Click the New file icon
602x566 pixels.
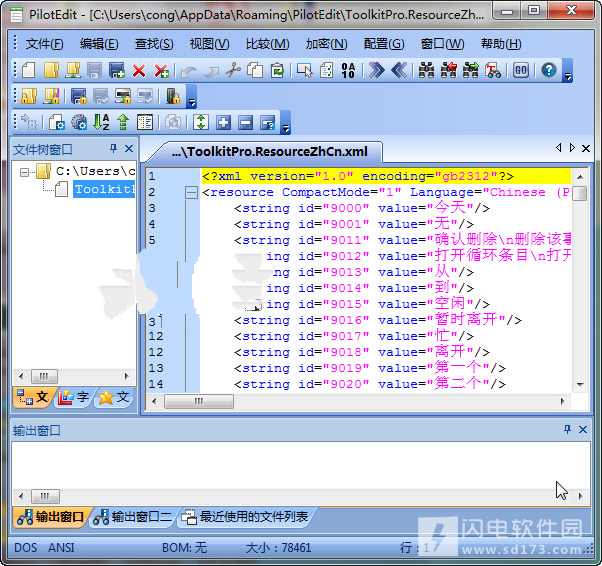(x=29, y=71)
